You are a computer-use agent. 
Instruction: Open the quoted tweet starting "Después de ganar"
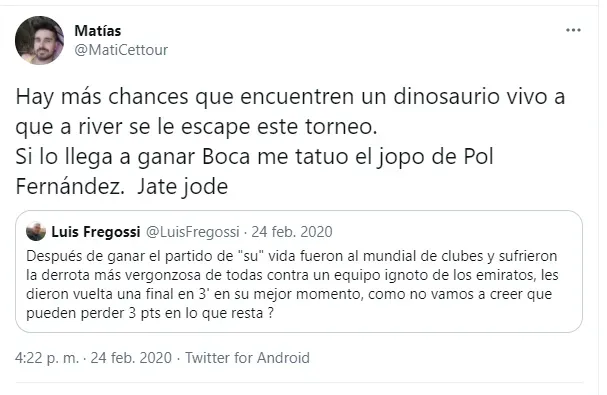[x=298, y=271]
